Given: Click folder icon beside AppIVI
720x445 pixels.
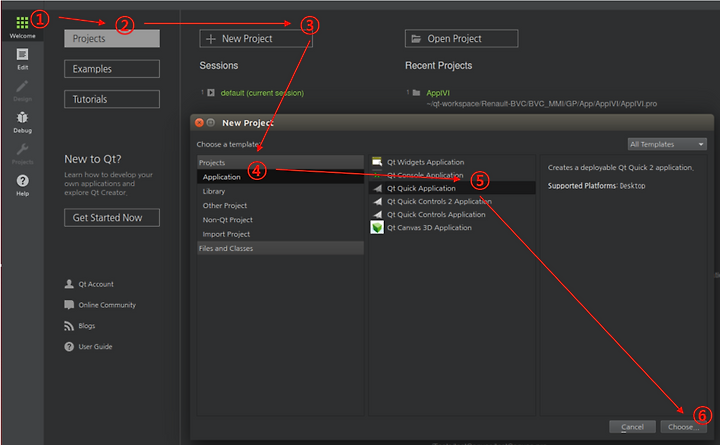Looking at the screenshot, I should (416, 93).
